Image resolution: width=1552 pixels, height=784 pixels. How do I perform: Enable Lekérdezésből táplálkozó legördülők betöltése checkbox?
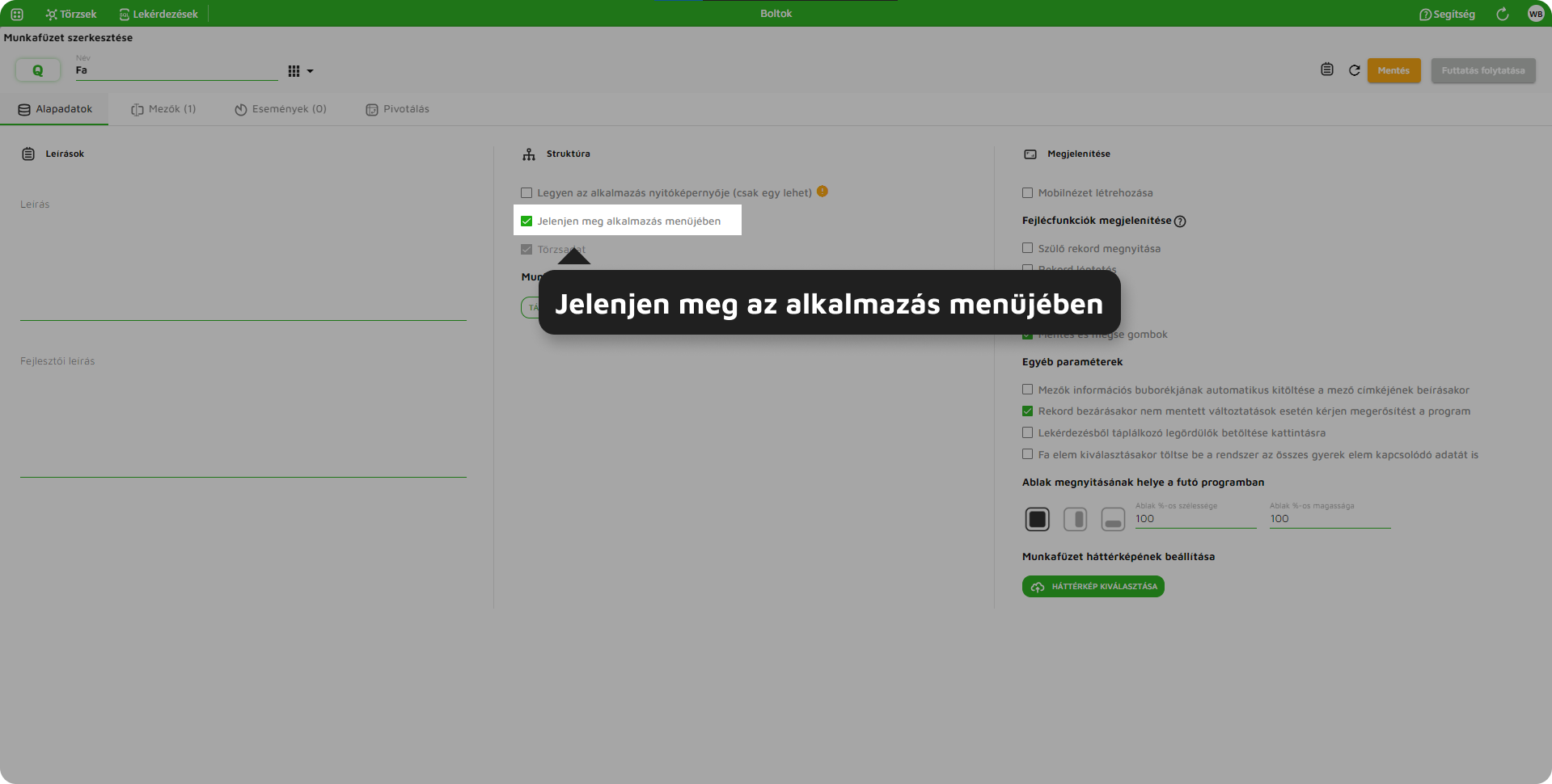click(1028, 432)
